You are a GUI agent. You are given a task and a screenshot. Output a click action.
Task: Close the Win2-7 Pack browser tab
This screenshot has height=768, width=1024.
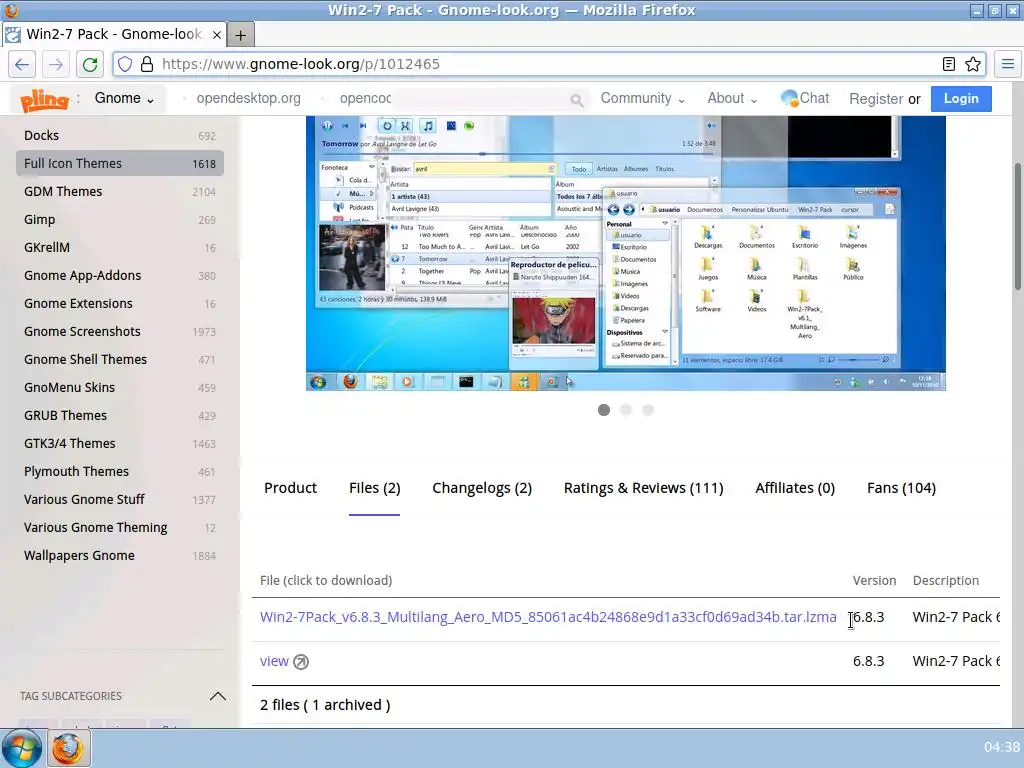[217, 35]
